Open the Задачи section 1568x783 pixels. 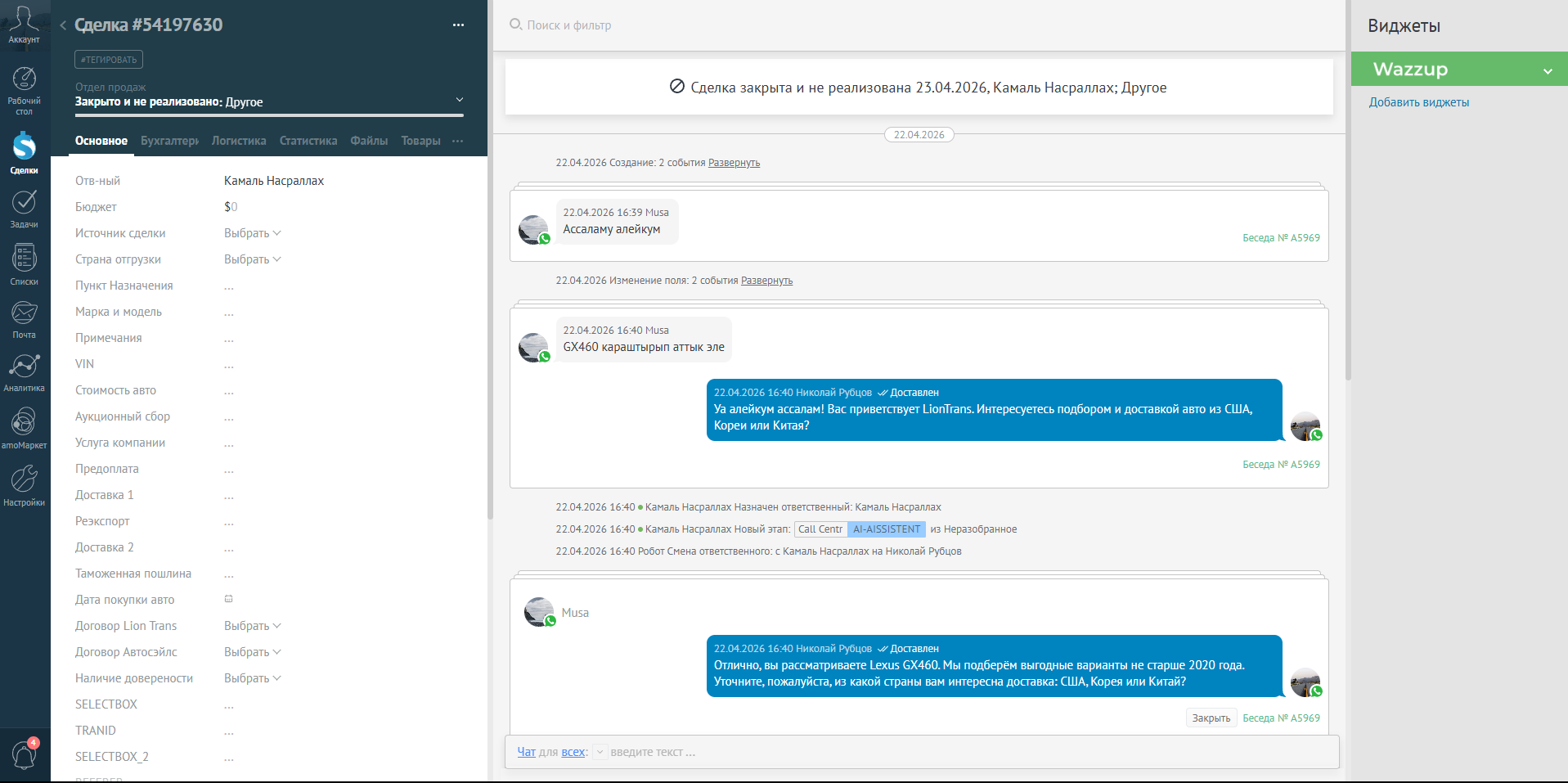pos(24,209)
